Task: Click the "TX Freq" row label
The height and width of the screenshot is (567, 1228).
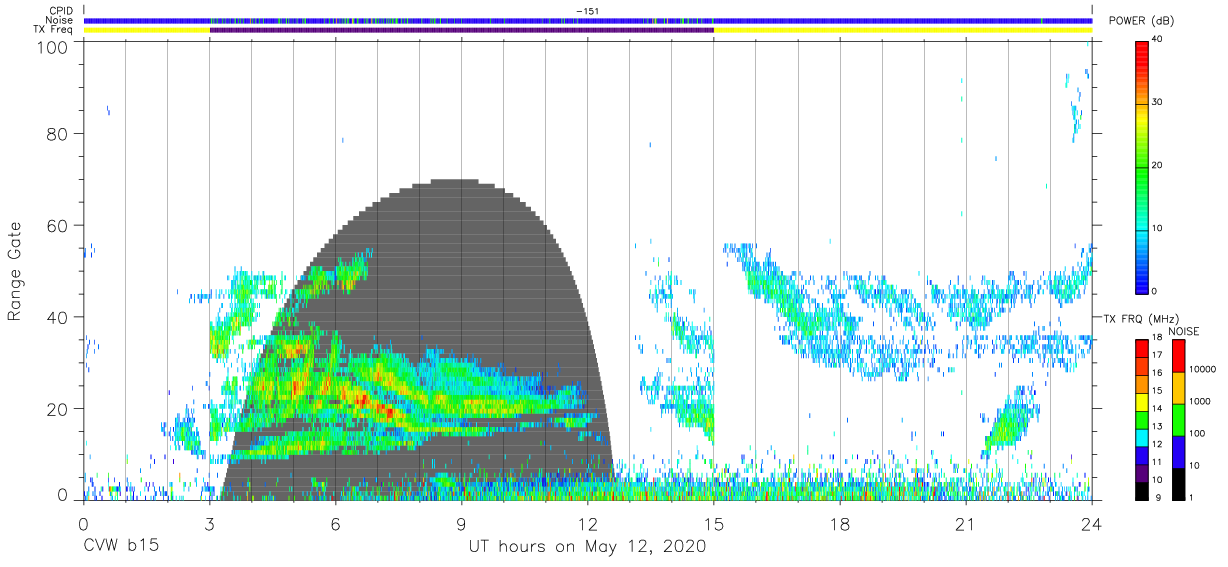Action: click(x=54, y=30)
